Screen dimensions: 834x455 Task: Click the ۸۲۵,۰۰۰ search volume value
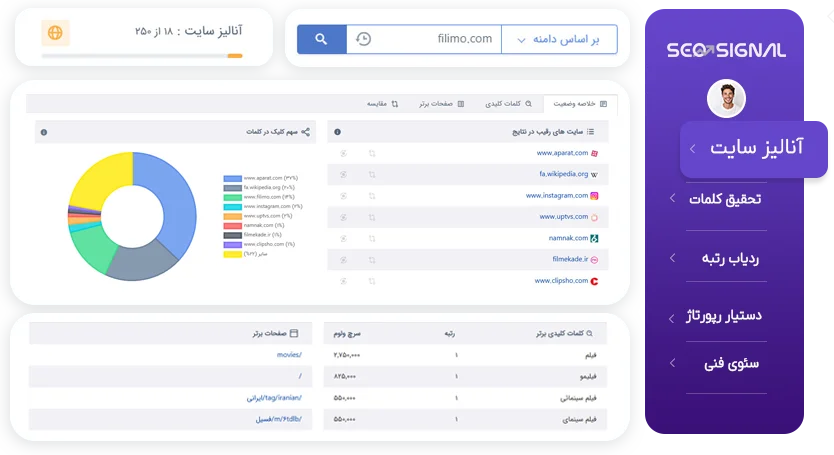tap(345, 376)
